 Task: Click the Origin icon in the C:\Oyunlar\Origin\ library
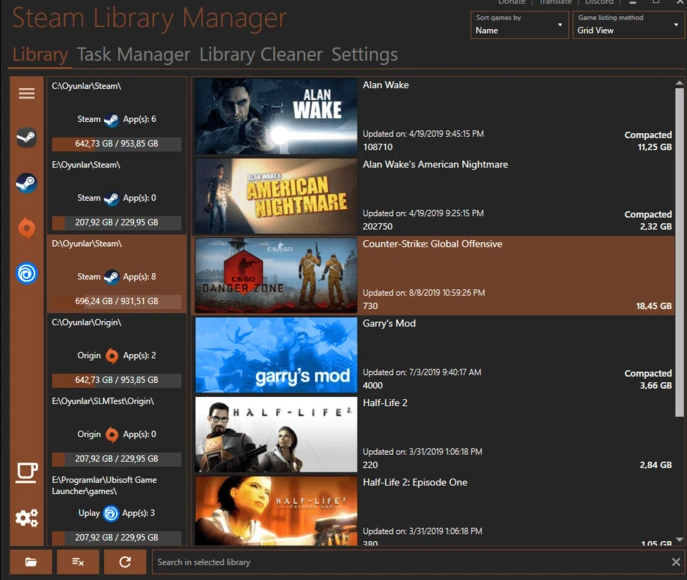(x=112, y=355)
